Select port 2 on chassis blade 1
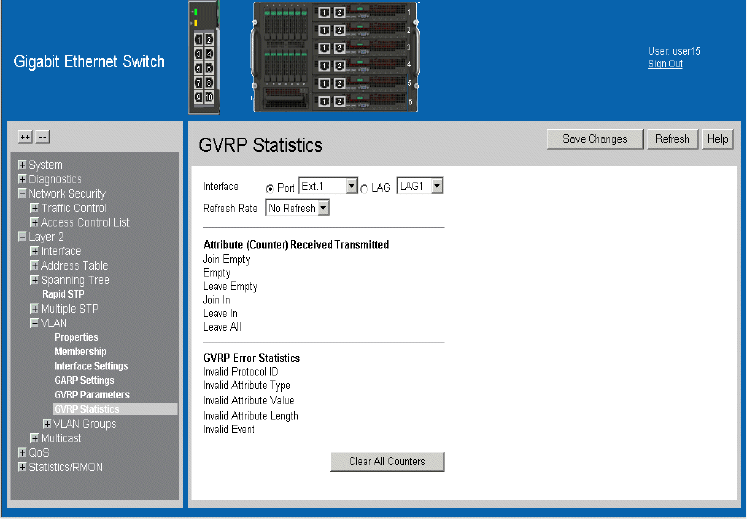Screen dimensions: 747x519 pos(340,12)
